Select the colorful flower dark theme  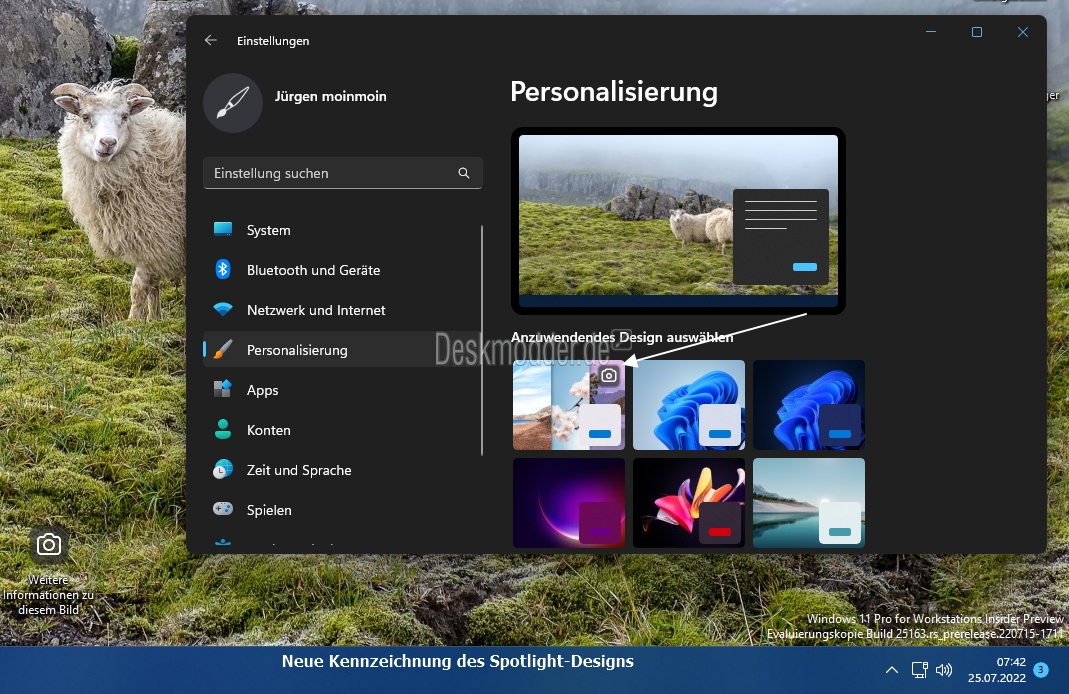[x=689, y=502]
